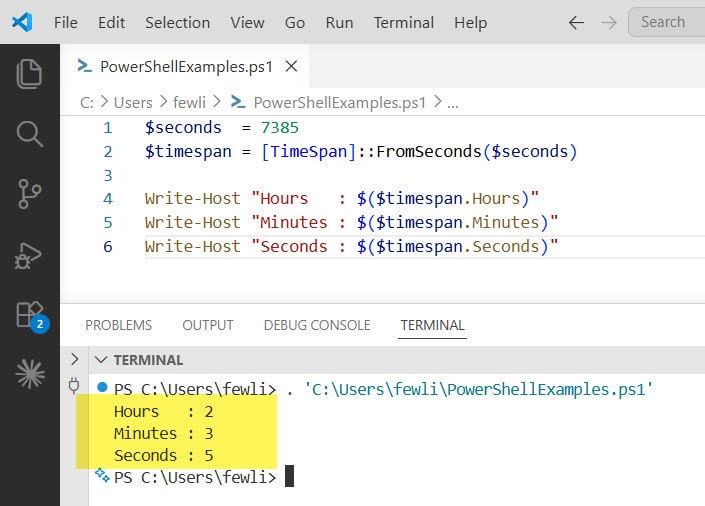
Task: Open the File menu
Action: 66,22
